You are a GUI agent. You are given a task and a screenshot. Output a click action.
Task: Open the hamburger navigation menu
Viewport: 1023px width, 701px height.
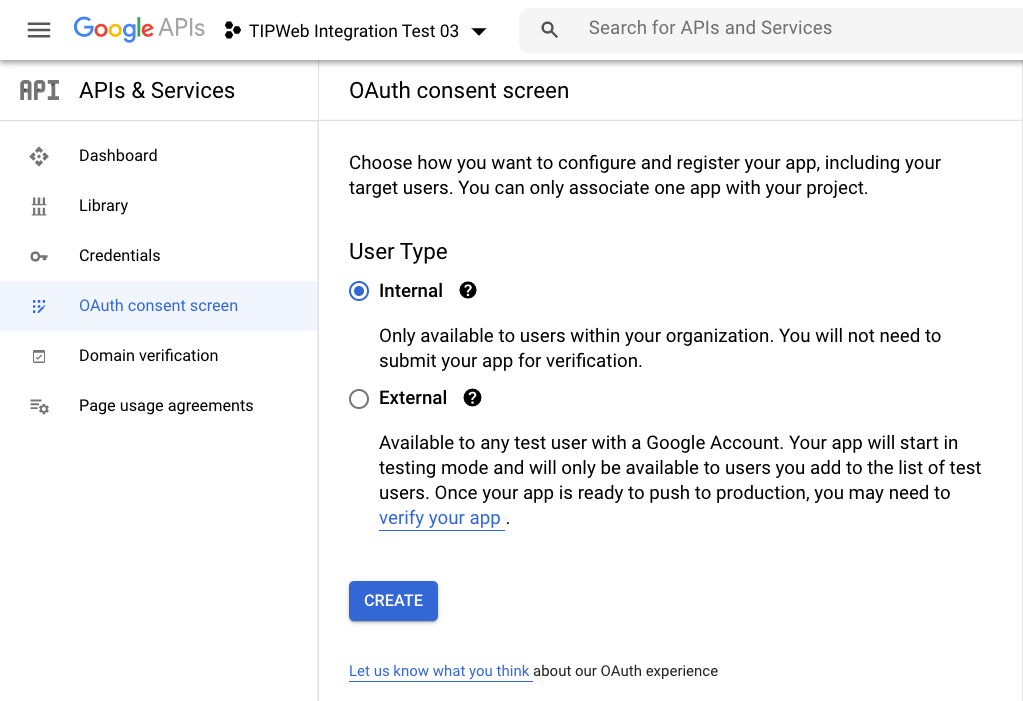tap(38, 30)
